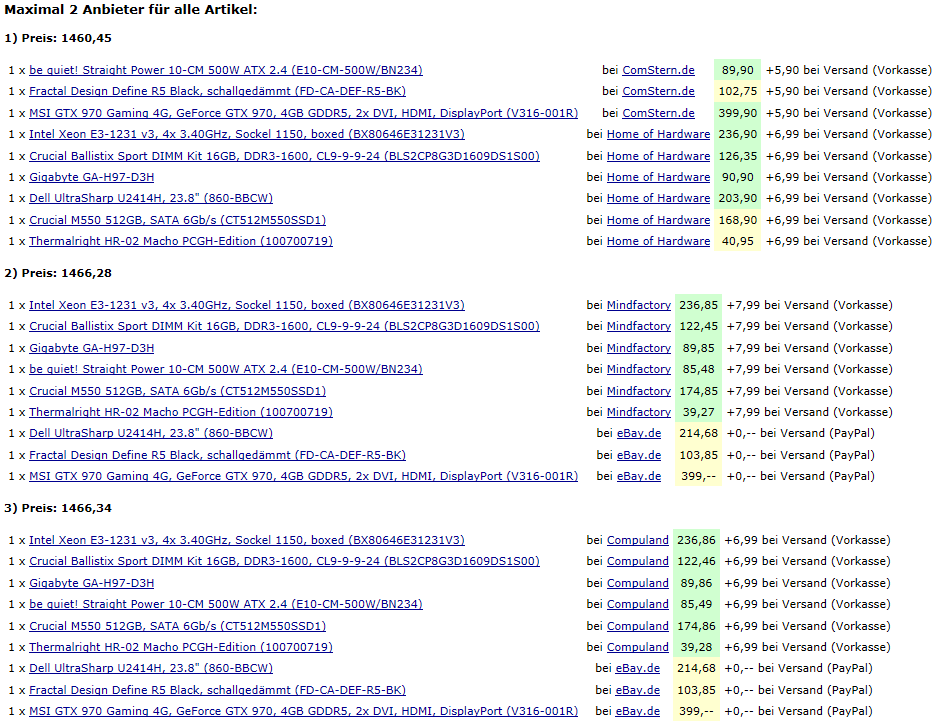Visit Home of Hardware in the 168,90 row
Viewport: 939px width, 724px height.
coord(659,220)
